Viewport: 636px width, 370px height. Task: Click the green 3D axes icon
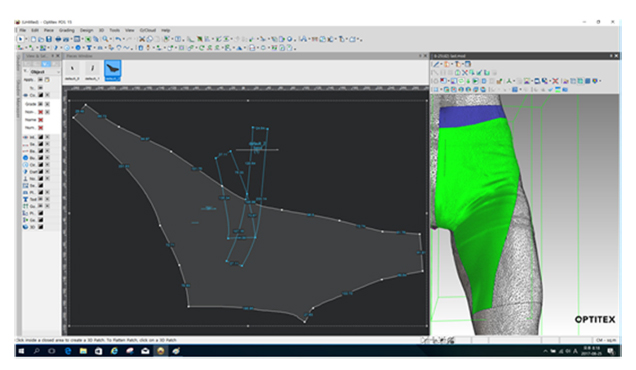coord(509,81)
